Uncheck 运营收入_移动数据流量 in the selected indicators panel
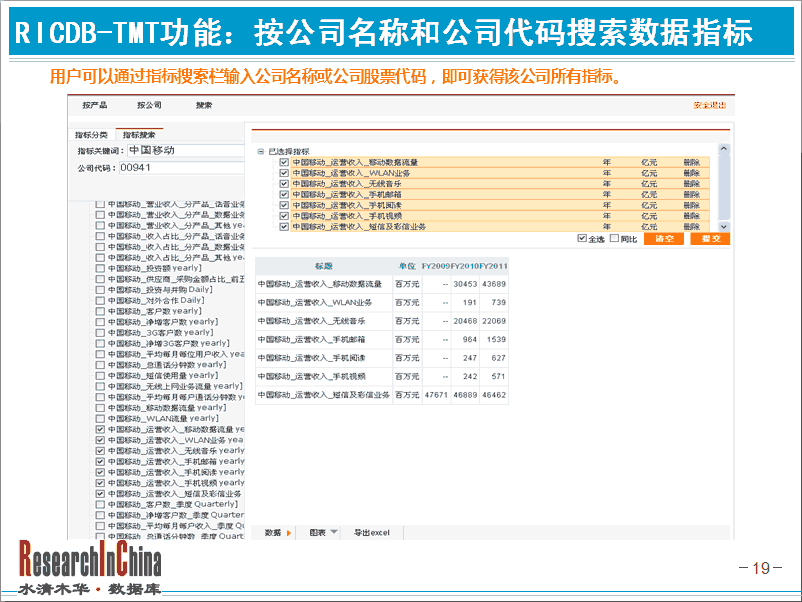This screenshot has width=802, height=602. click(x=284, y=162)
